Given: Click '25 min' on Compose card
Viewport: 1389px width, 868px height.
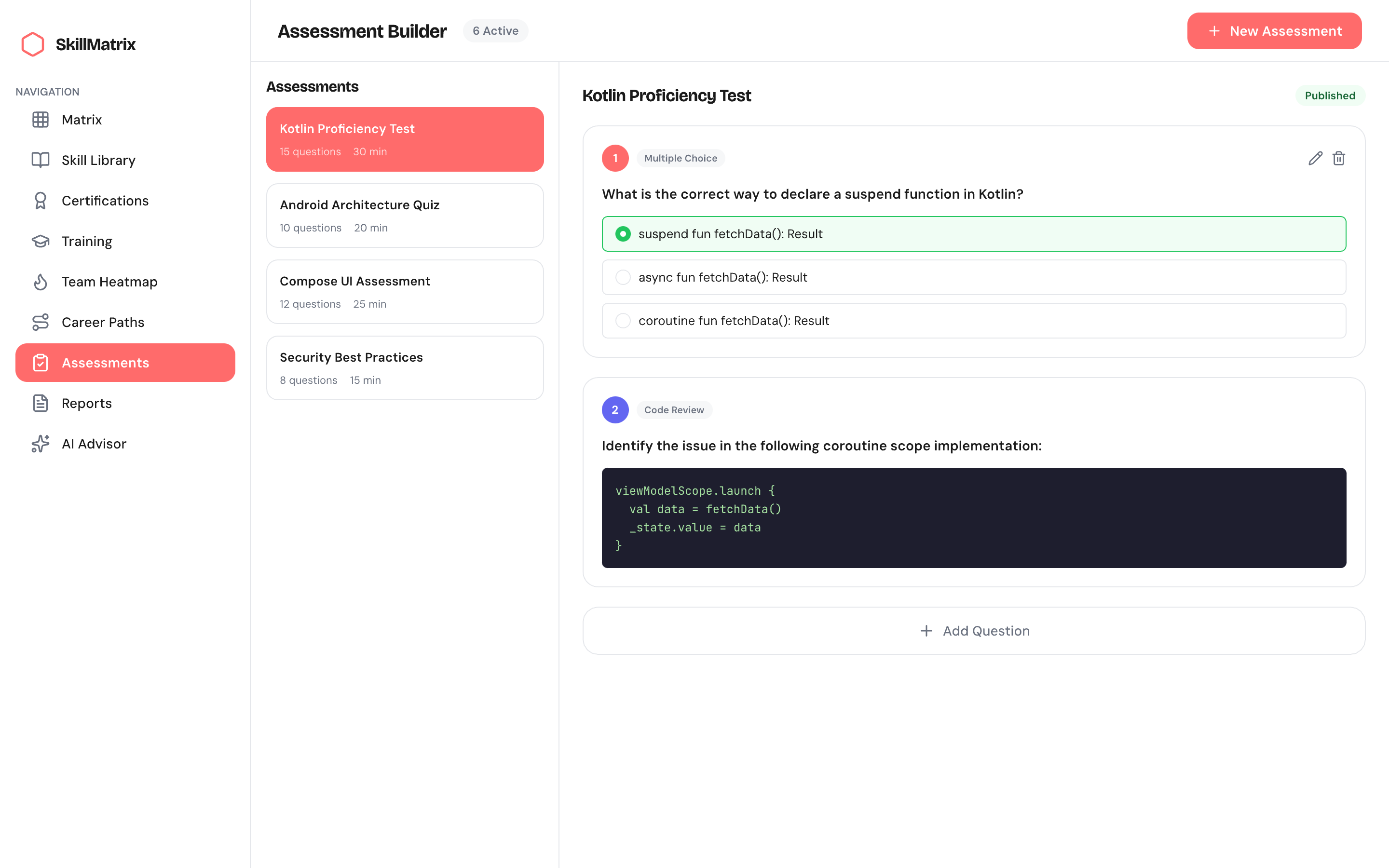Looking at the screenshot, I should tap(369, 304).
